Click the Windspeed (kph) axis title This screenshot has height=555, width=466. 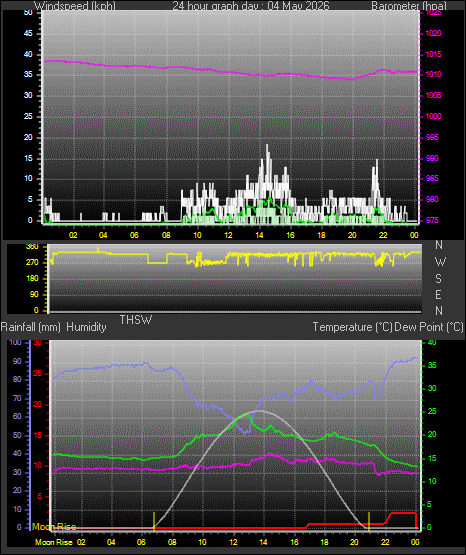(x=74, y=6)
